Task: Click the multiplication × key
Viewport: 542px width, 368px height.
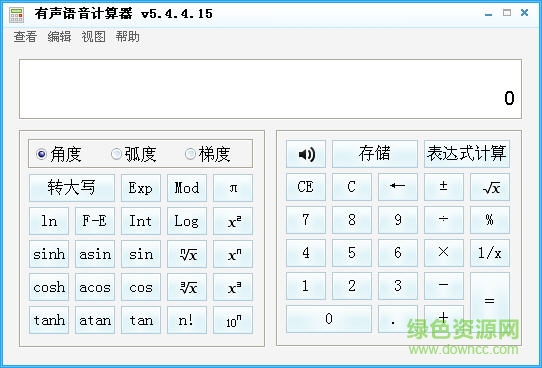Action: [444, 253]
